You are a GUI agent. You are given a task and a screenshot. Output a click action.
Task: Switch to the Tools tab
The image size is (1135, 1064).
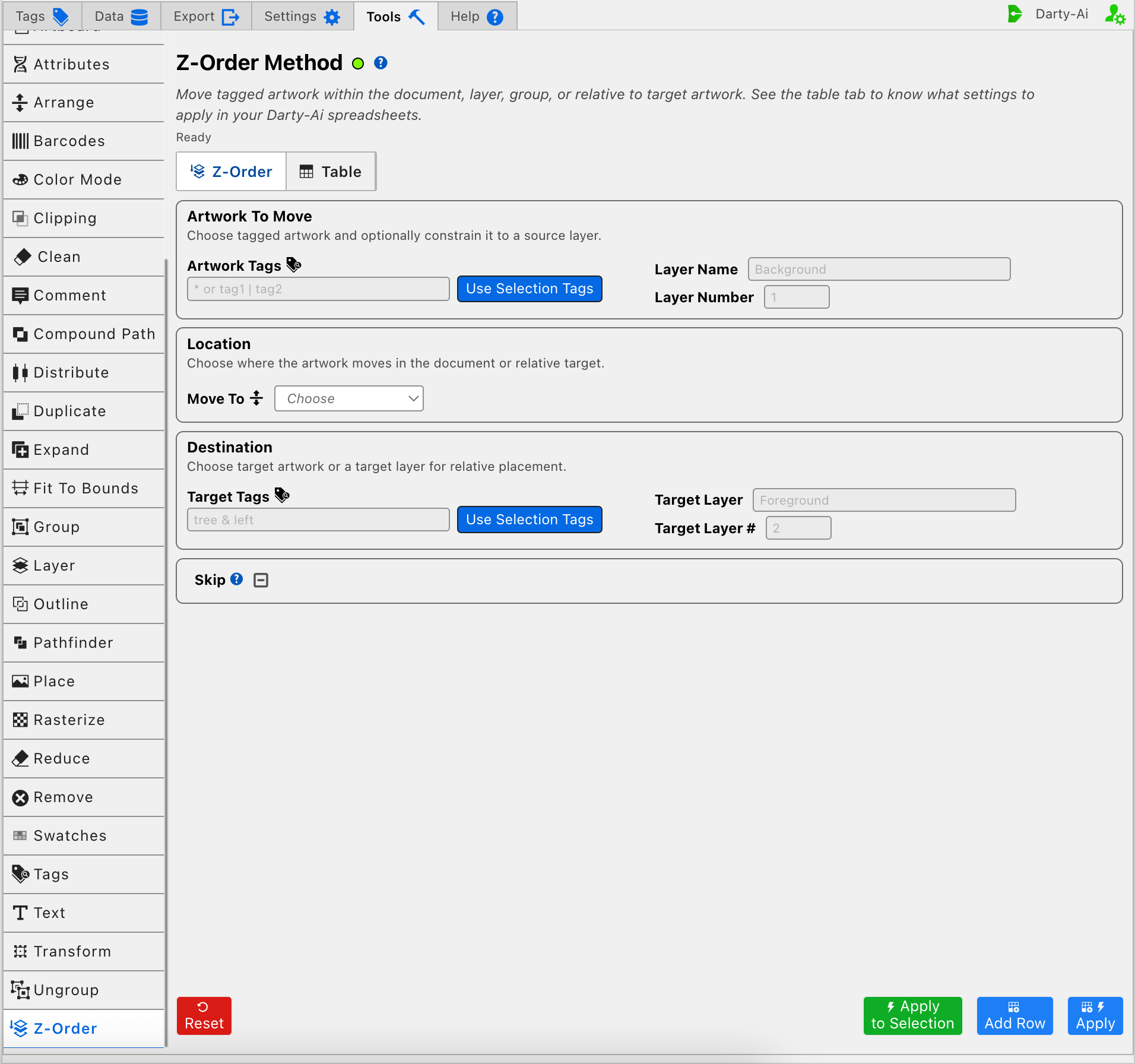tap(395, 16)
